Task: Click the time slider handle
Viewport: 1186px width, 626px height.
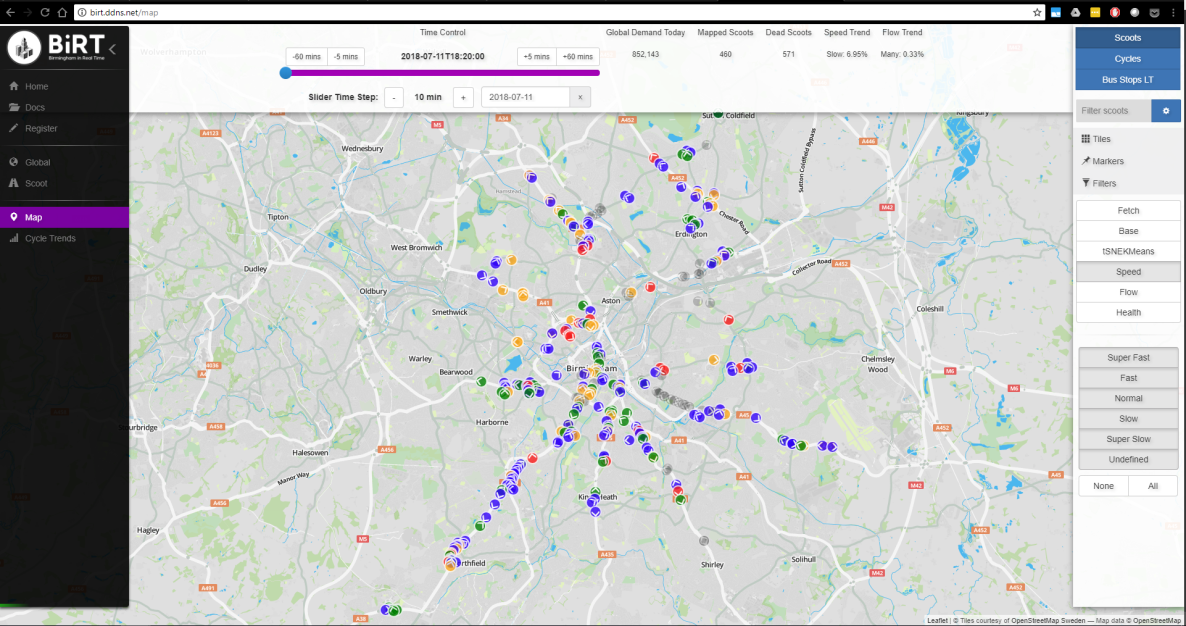Action: coord(285,73)
